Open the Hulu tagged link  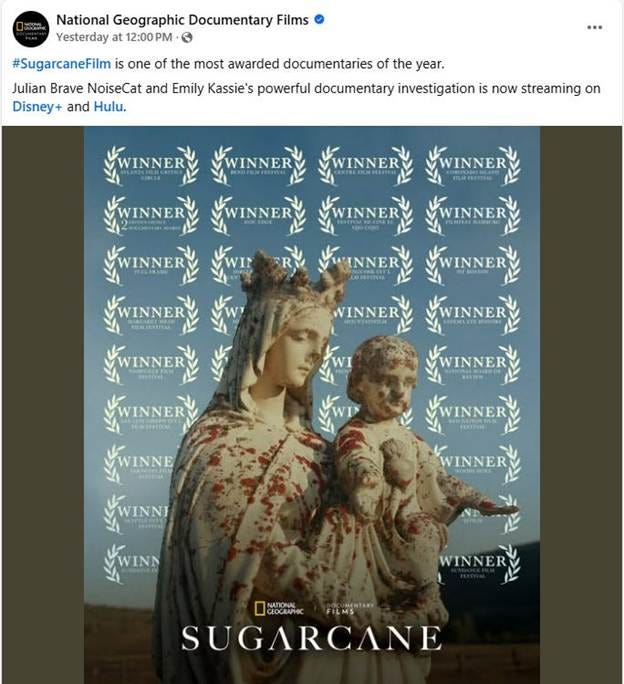pos(109,106)
